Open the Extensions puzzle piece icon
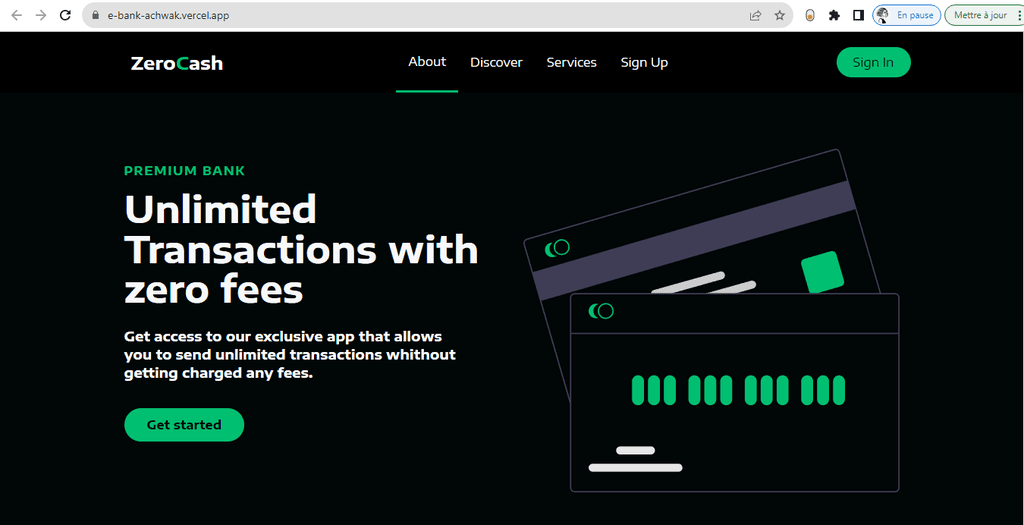This screenshot has height=525, width=1024. coord(834,15)
